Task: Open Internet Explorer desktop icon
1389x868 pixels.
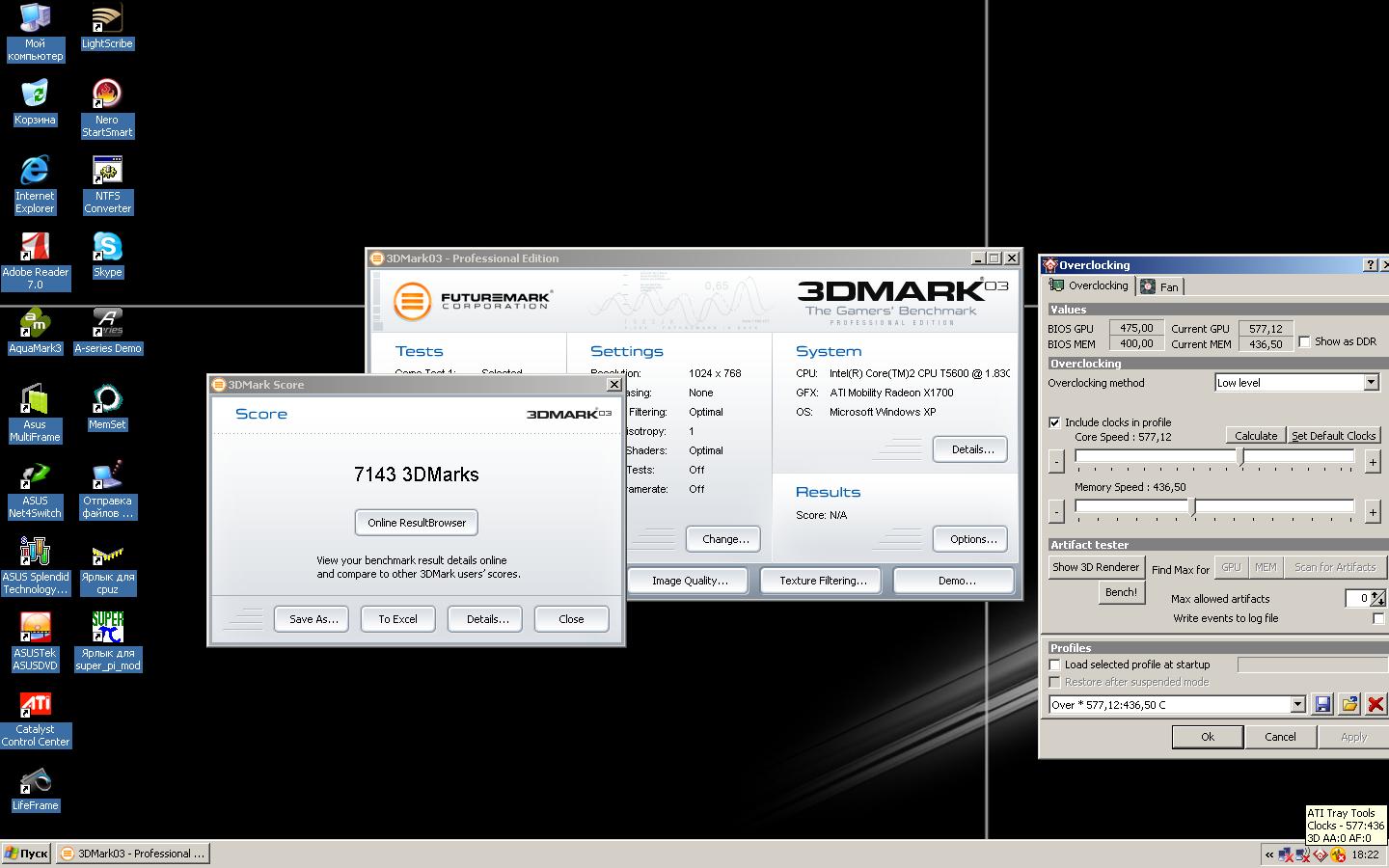Action: point(35,184)
